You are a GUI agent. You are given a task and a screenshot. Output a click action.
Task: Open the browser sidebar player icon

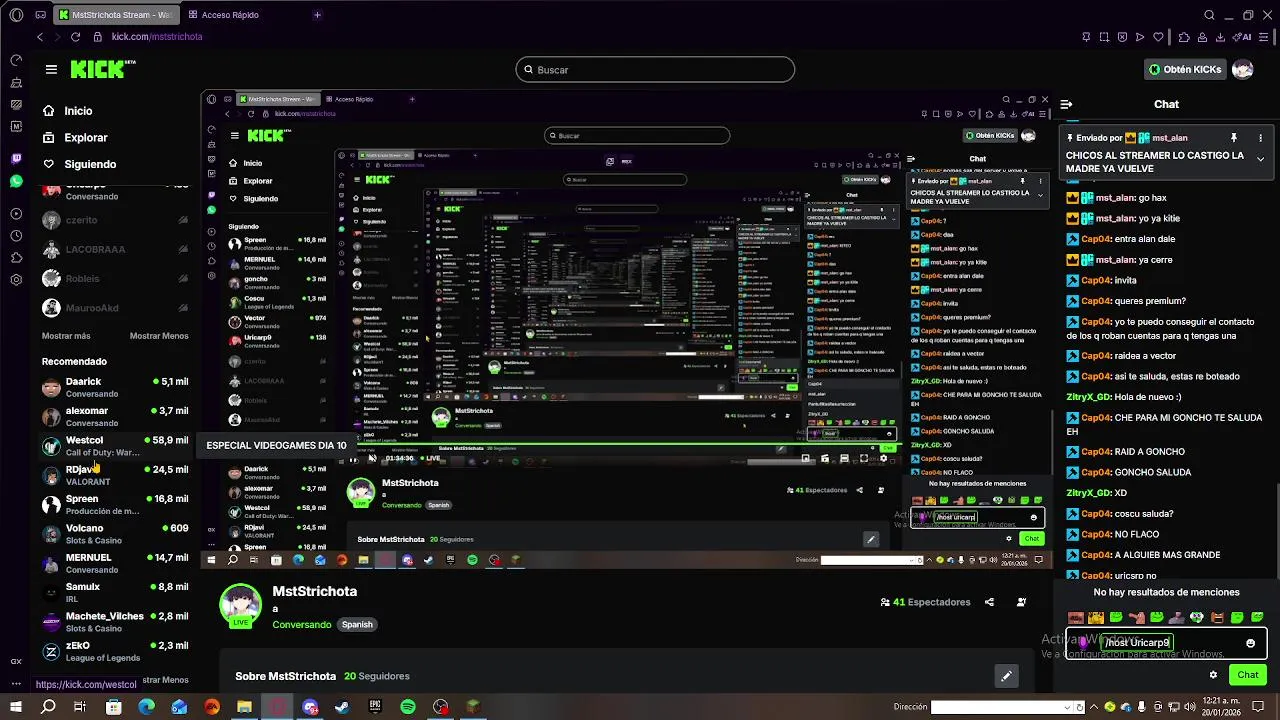tap(16, 214)
